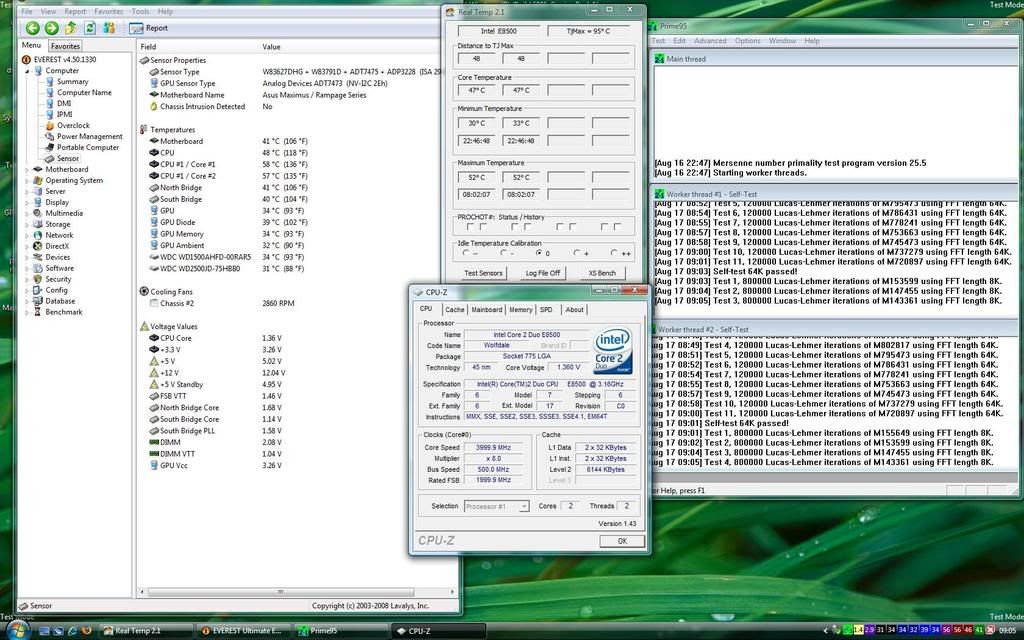Click the Report button in EVEREST toolbar
This screenshot has width=1024, height=640.
point(149,28)
